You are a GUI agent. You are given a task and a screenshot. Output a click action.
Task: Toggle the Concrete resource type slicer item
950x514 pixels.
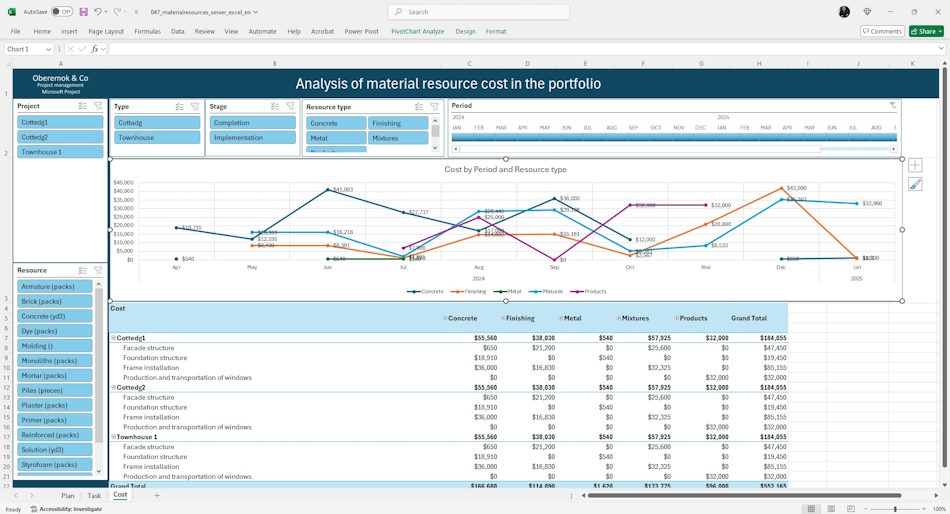point(336,123)
